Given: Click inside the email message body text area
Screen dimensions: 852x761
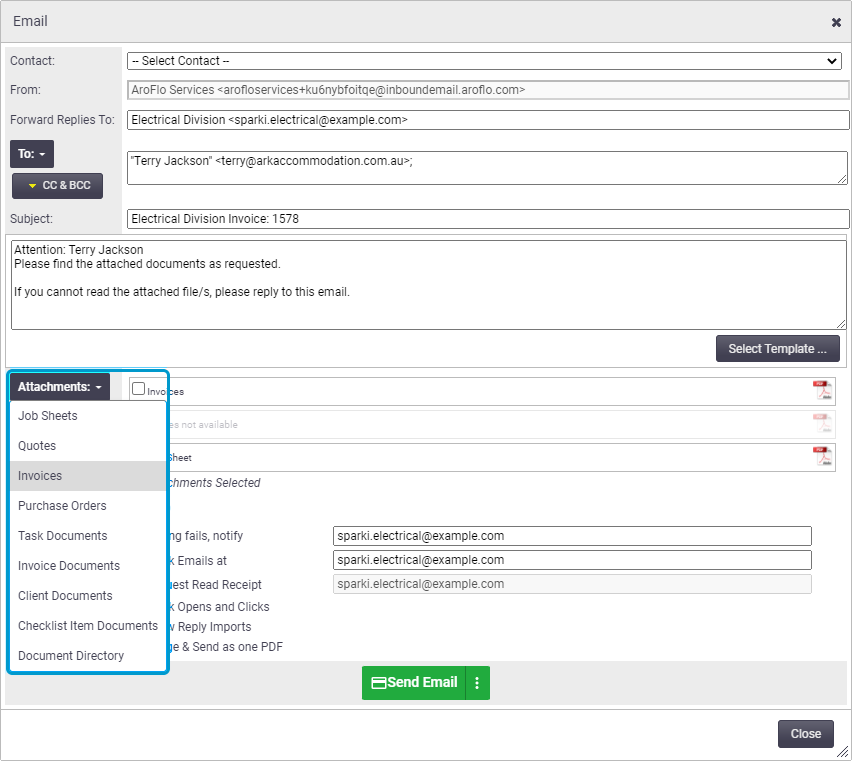Looking at the screenshot, I should 429,285.
